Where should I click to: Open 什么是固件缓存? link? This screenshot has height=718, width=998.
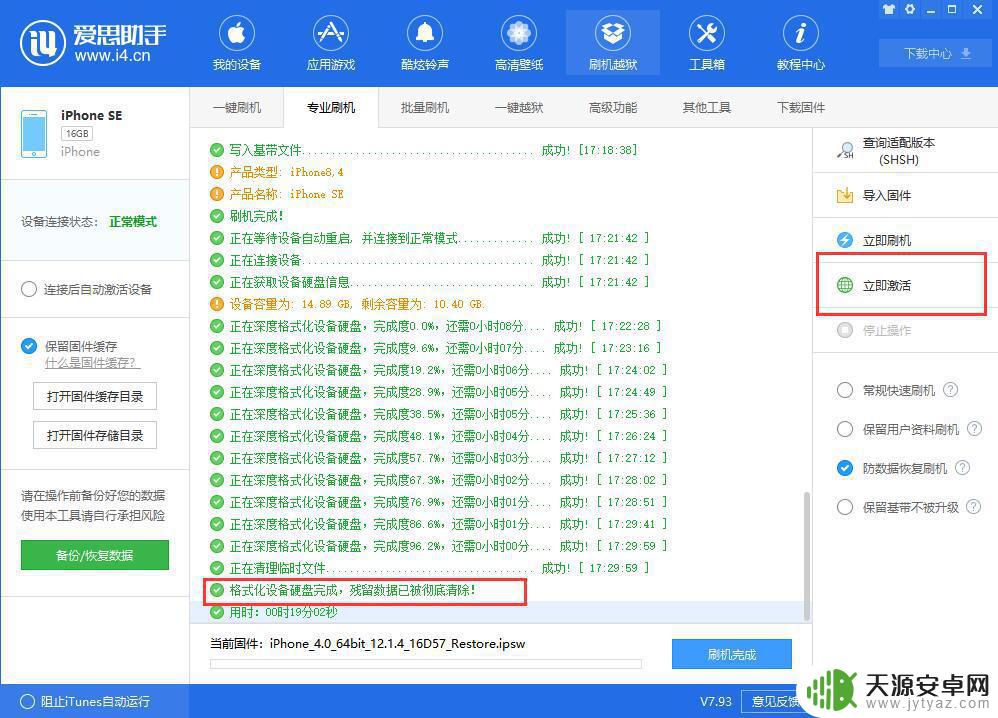click(x=92, y=363)
